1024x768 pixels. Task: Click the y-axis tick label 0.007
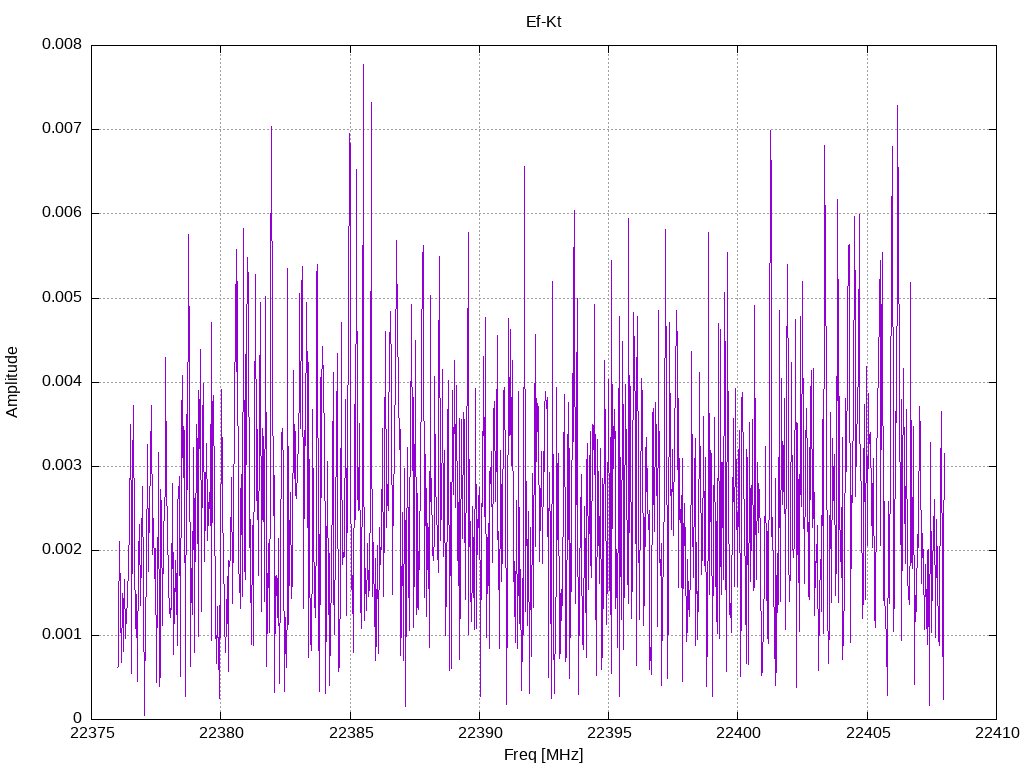pos(62,129)
